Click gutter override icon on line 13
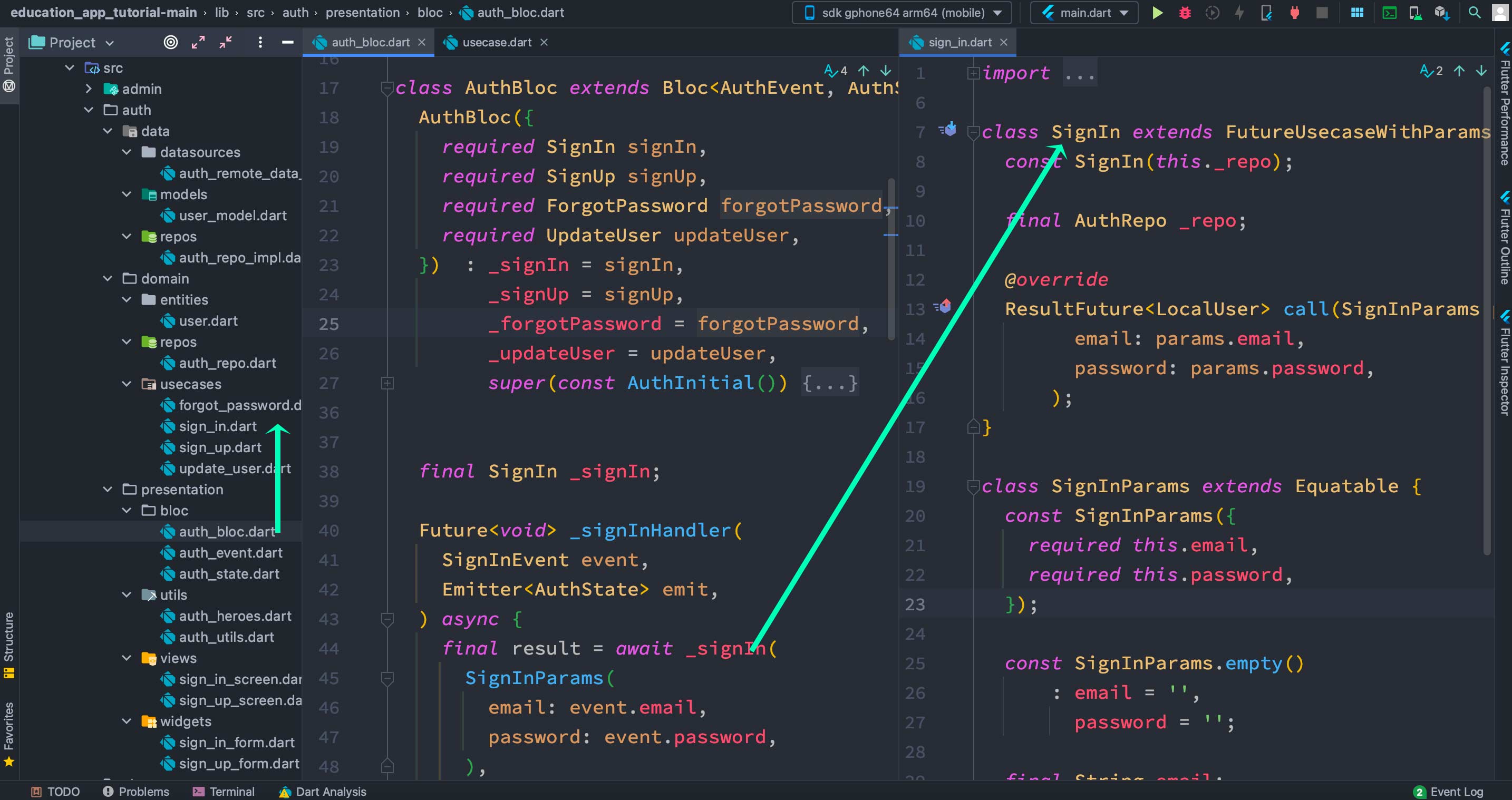Image resolution: width=1512 pixels, height=800 pixels. pyautogui.click(x=943, y=306)
